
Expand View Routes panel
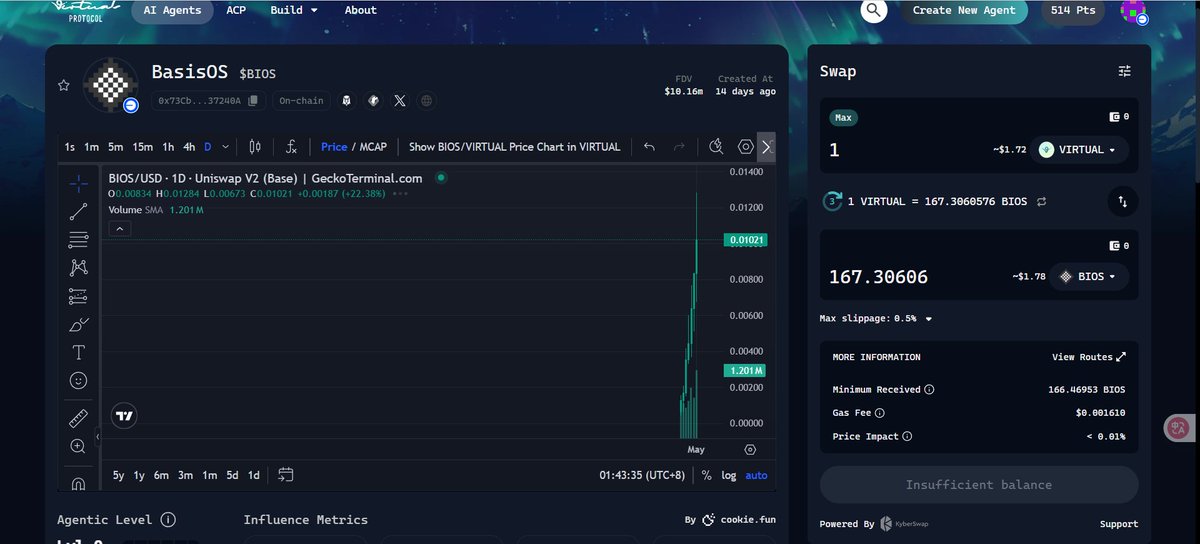(x=1089, y=357)
